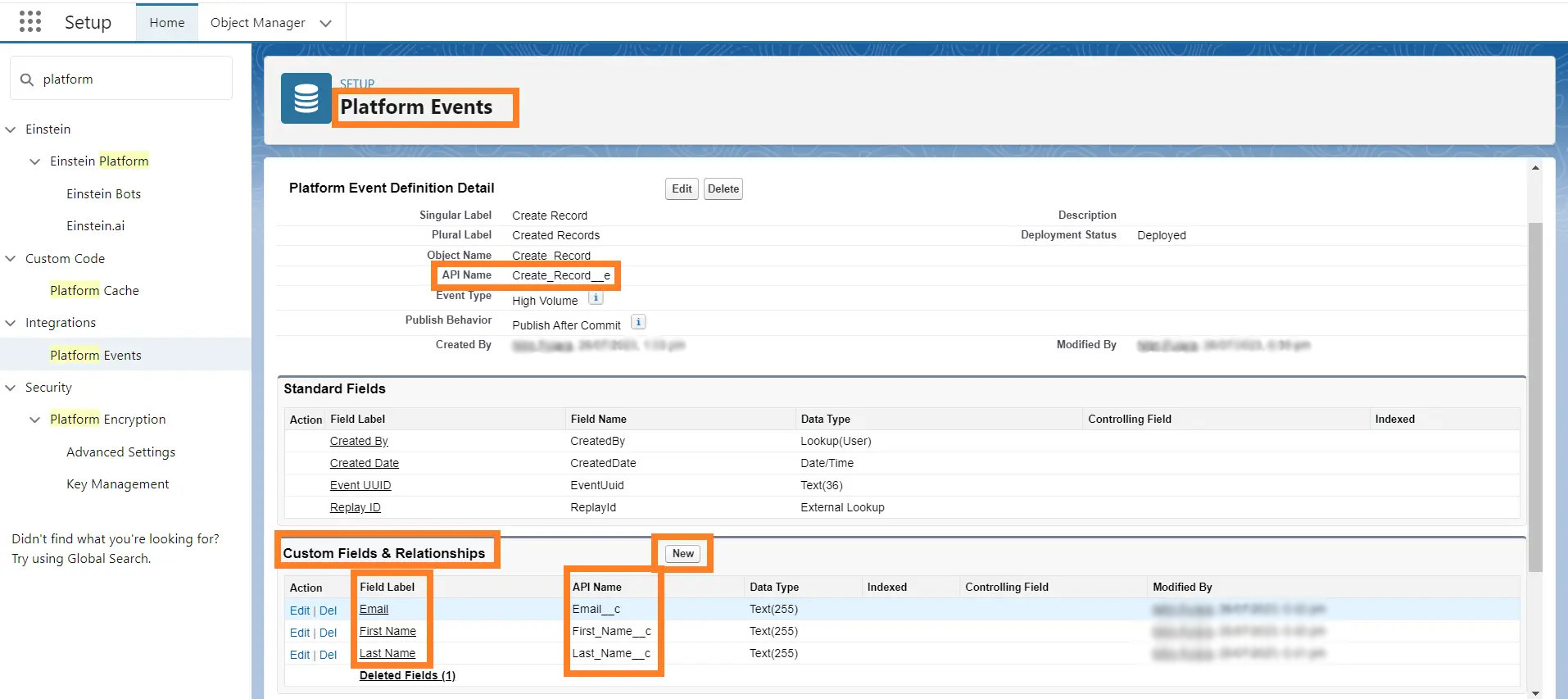Collapse the Einstein section

[x=11, y=129]
